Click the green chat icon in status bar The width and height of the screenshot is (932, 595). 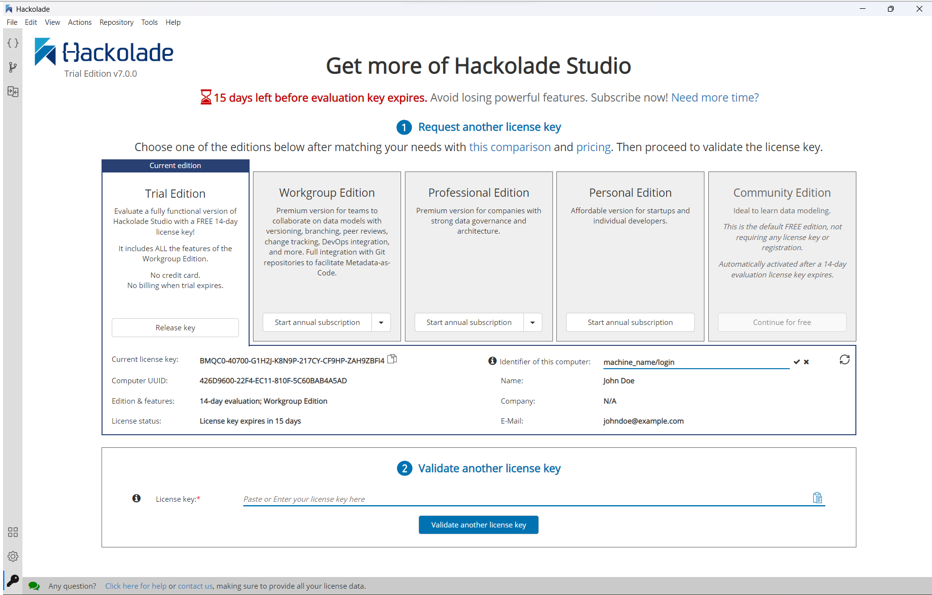click(x=33, y=585)
